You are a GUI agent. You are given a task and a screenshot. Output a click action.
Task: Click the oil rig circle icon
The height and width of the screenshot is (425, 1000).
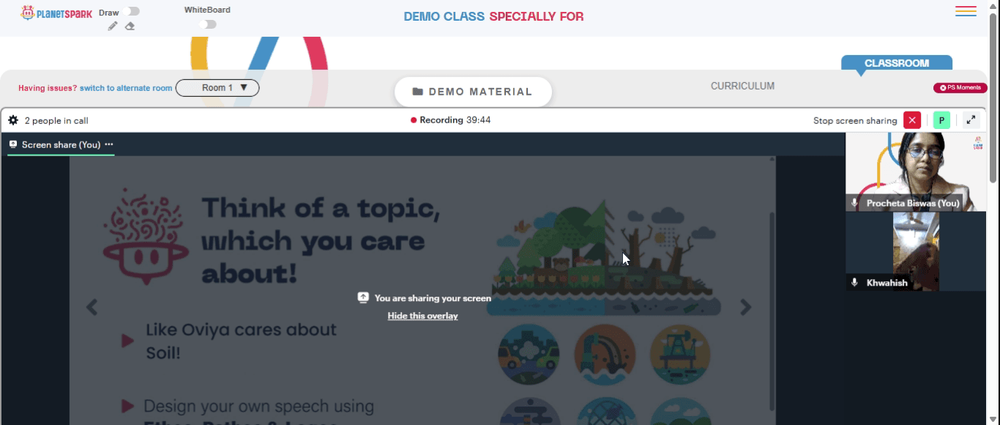click(680, 354)
